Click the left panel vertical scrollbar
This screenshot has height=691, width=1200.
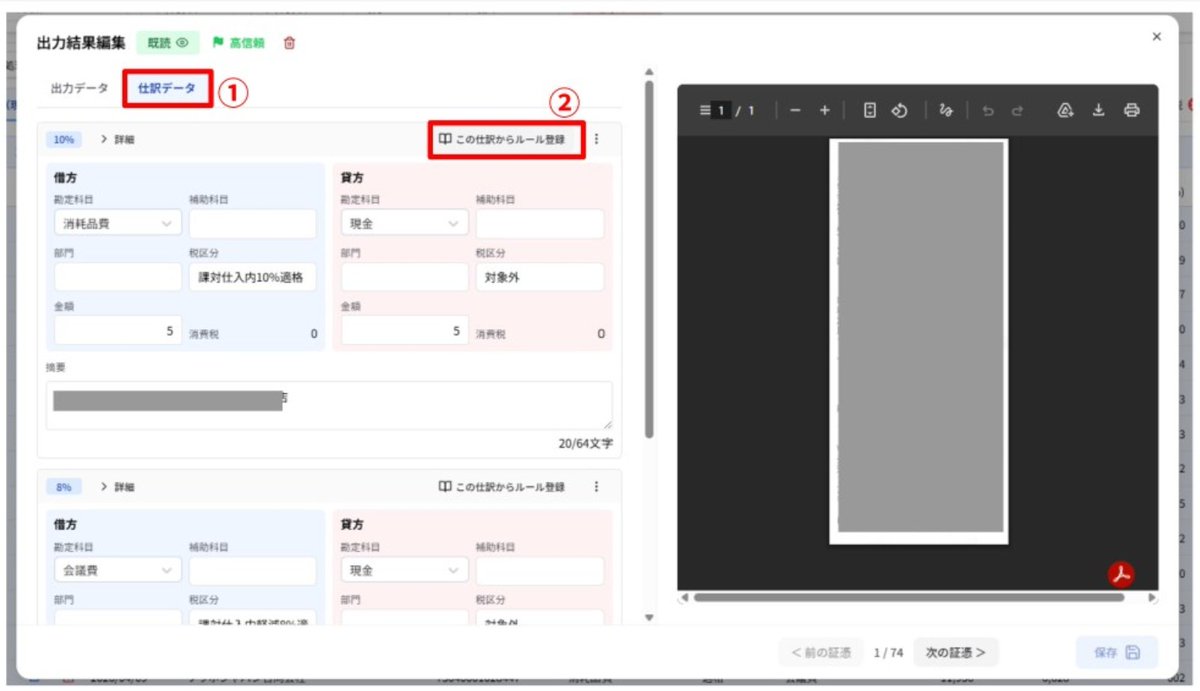coord(649,260)
